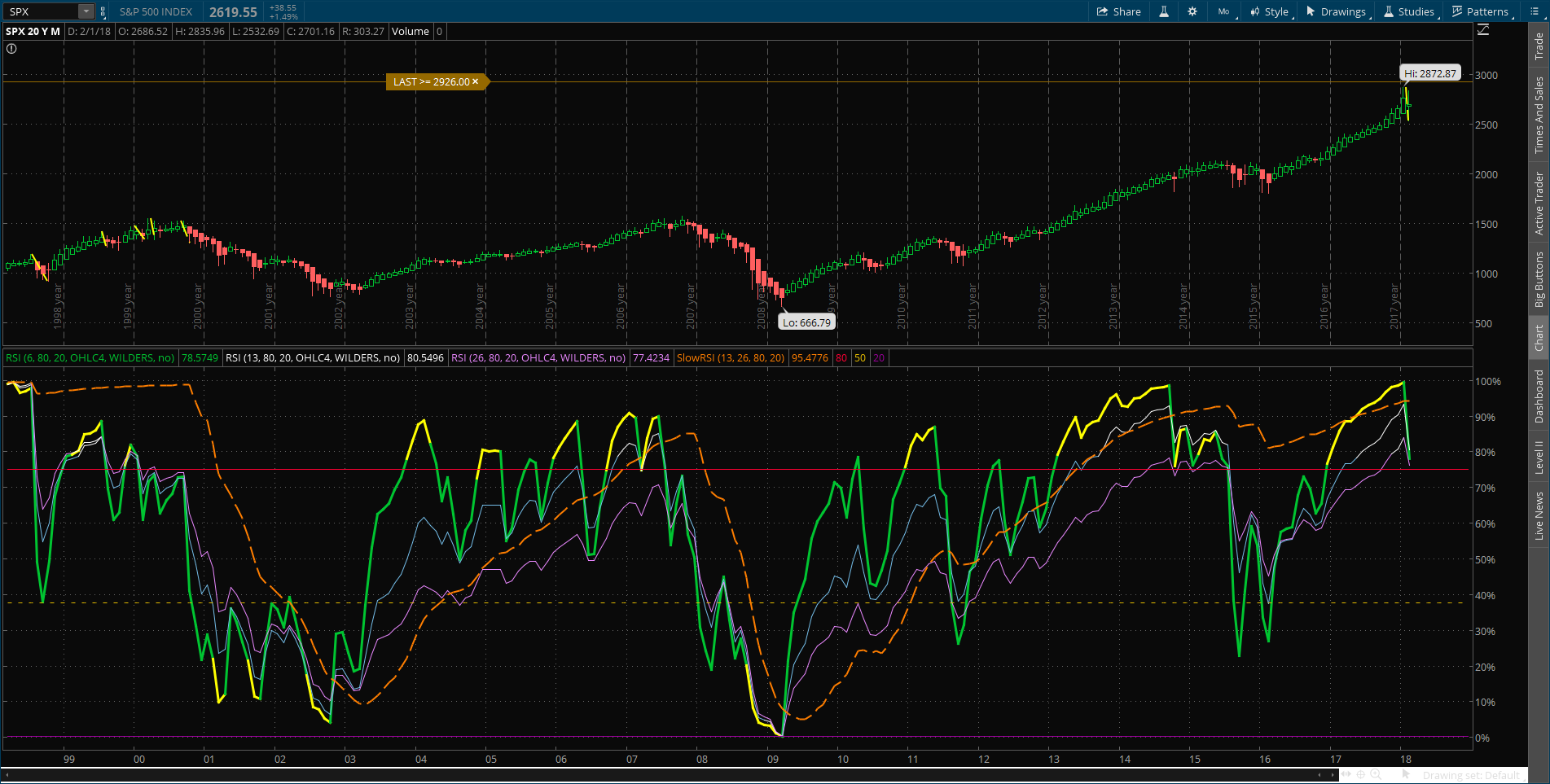
Task: Click the symbol link chain icon
Action: (x=103, y=11)
